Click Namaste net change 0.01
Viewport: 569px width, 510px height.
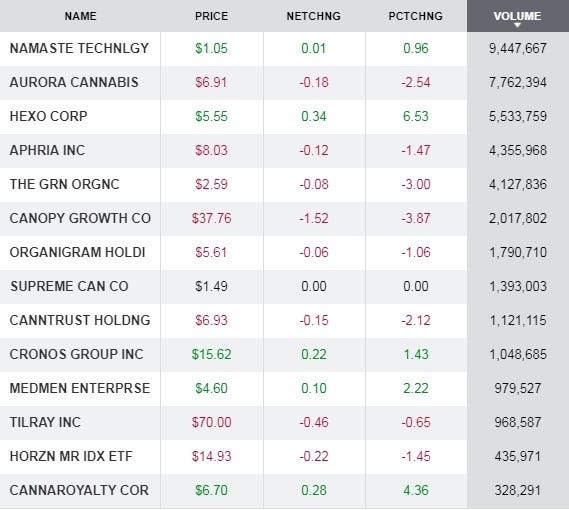pyautogui.click(x=314, y=48)
